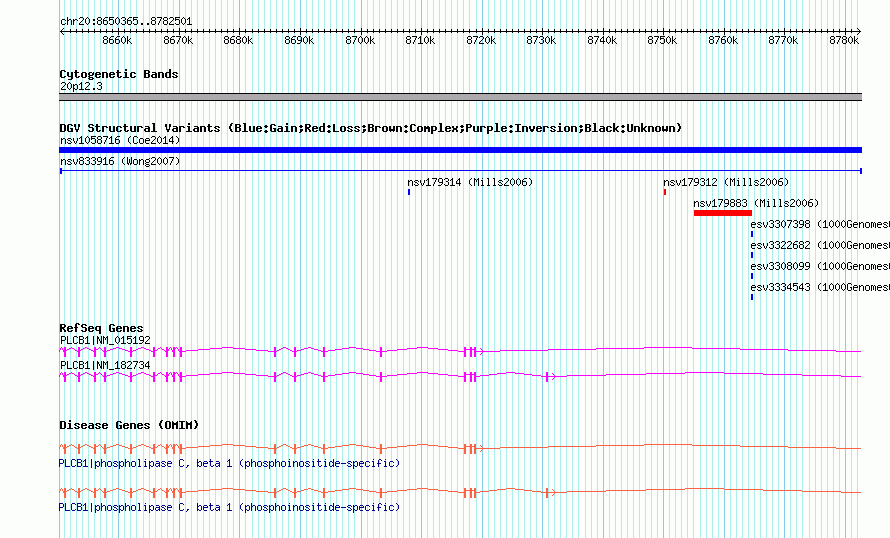Select the 8710k scale label
The image size is (890, 538).
(420, 40)
